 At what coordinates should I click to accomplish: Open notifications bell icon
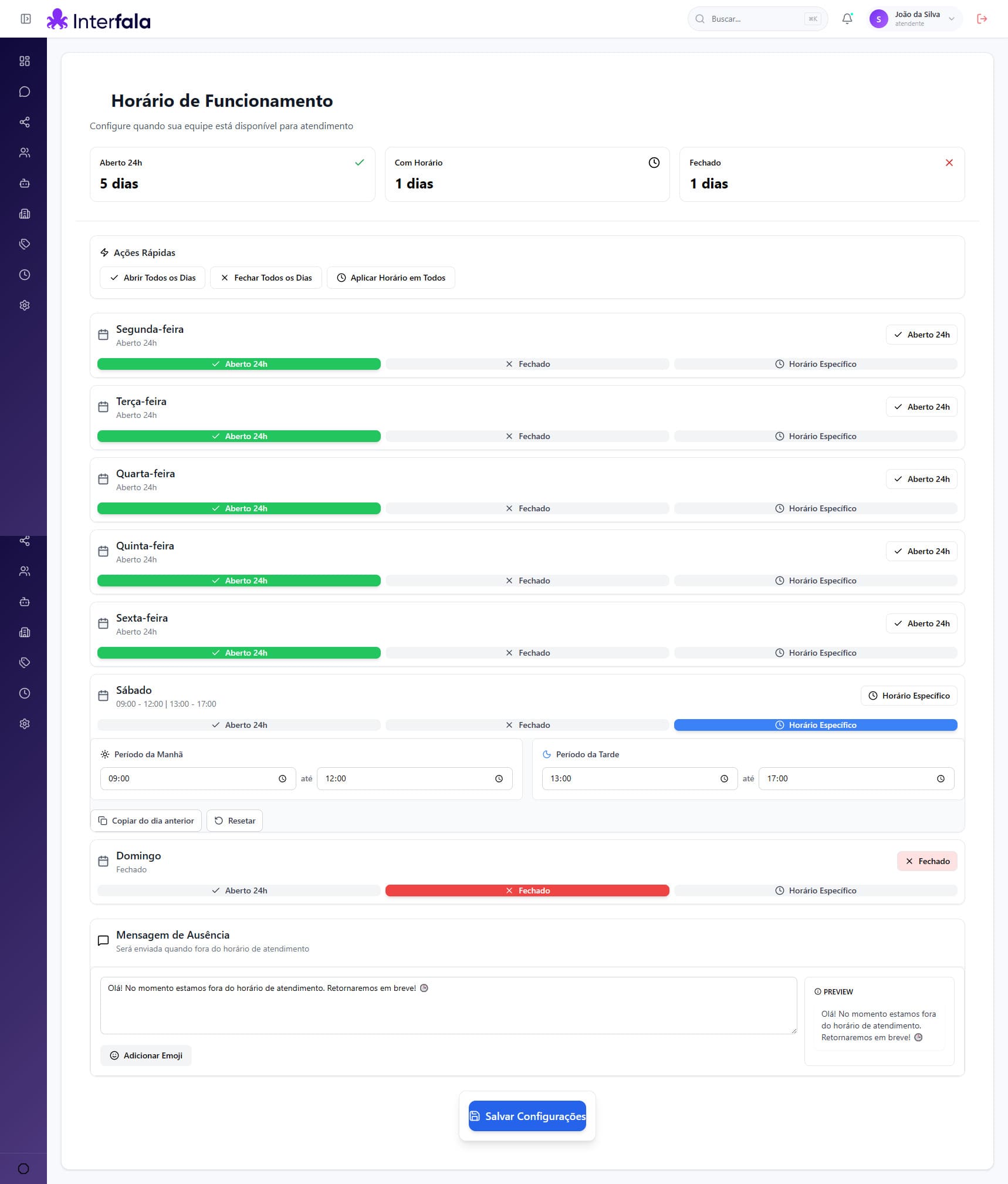click(x=847, y=19)
